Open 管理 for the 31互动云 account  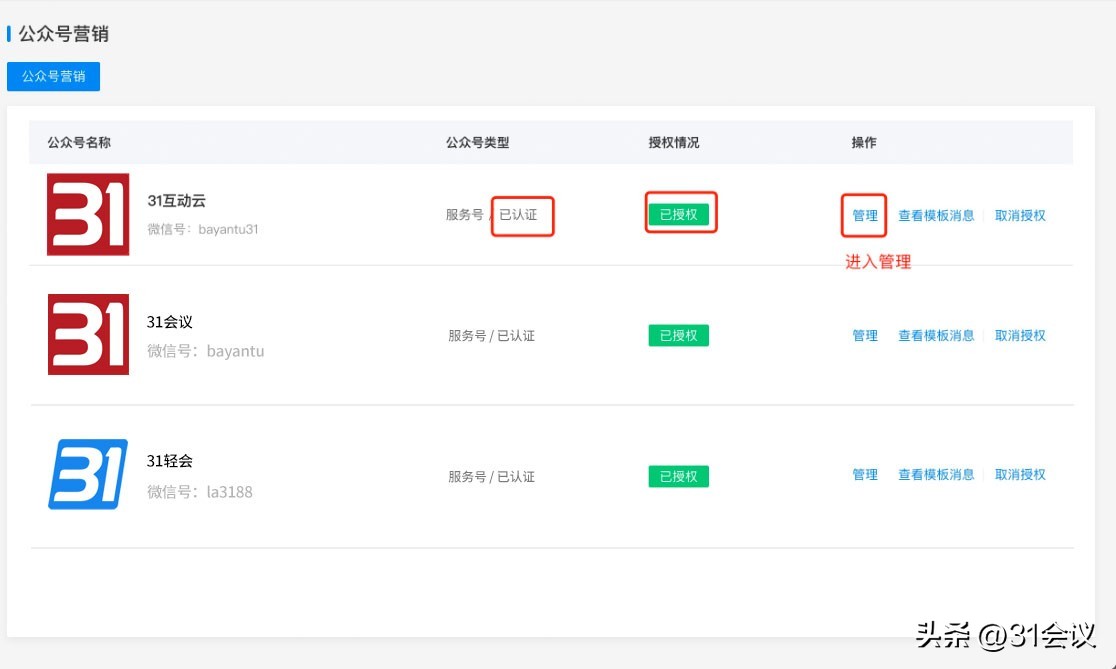pos(863,214)
